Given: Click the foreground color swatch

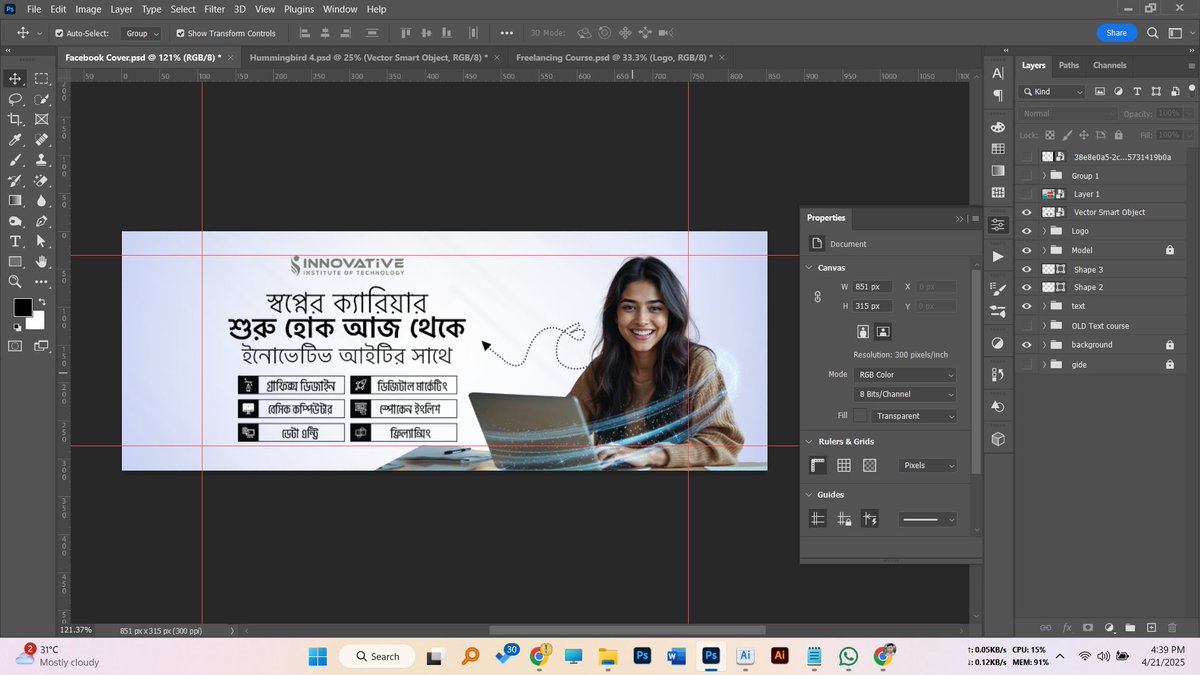Looking at the screenshot, I should pyautogui.click(x=22, y=308).
